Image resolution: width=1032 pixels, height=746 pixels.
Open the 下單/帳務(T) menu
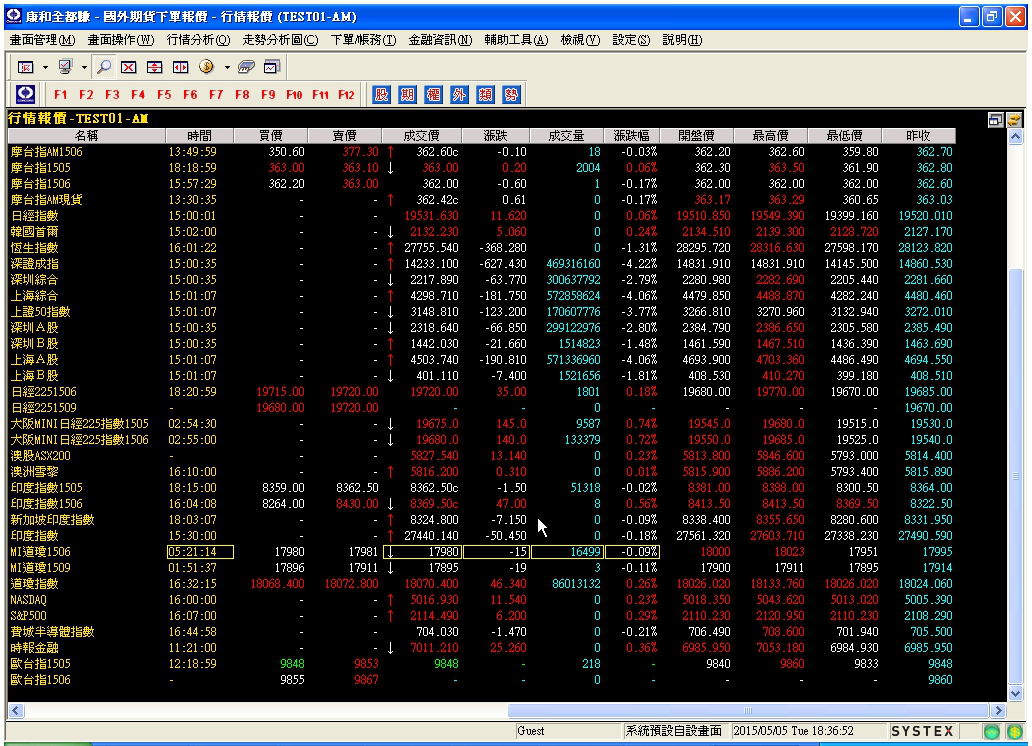coord(363,40)
